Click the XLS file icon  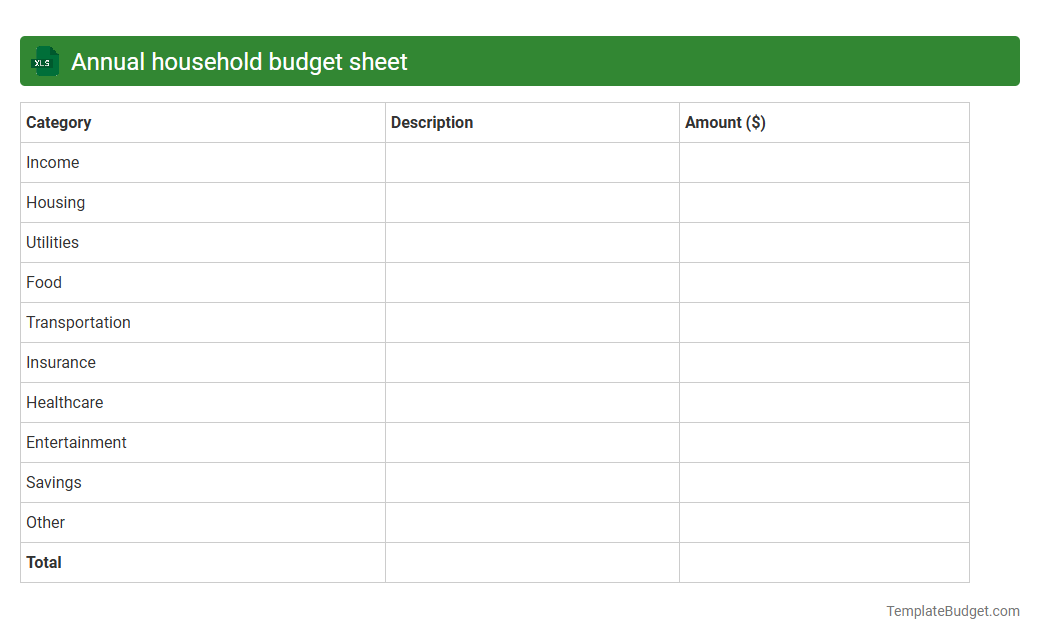[44, 61]
